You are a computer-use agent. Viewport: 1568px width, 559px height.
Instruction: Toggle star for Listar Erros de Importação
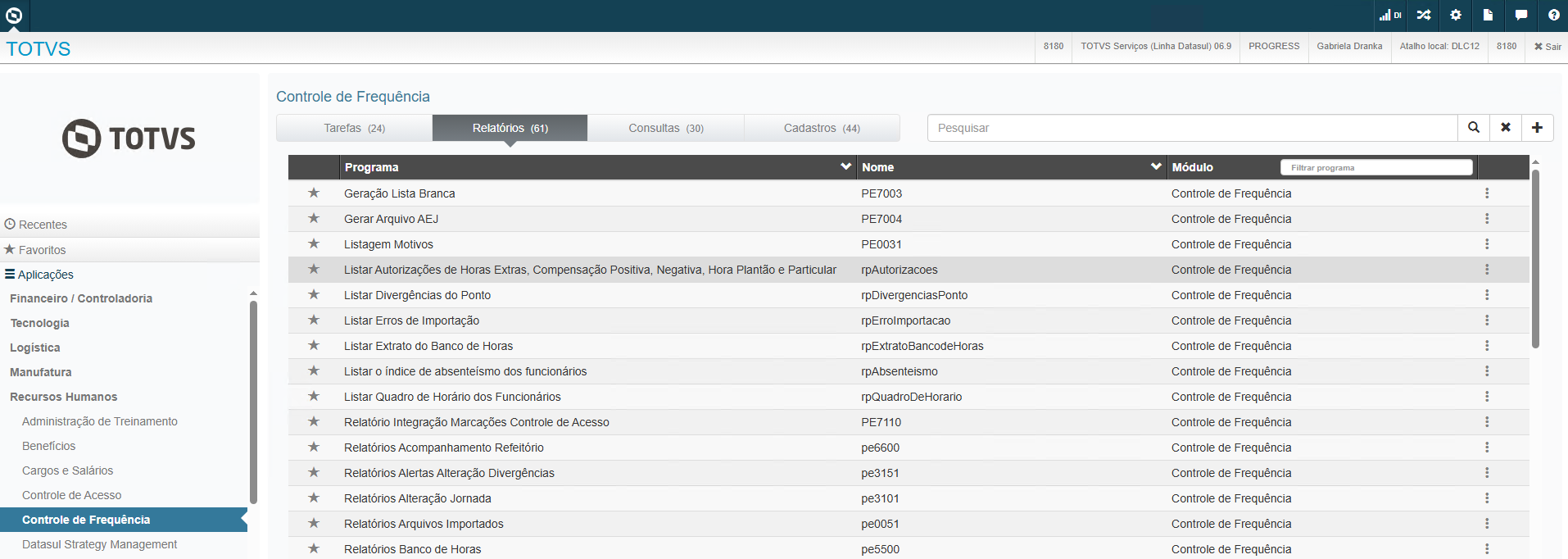click(314, 320)
